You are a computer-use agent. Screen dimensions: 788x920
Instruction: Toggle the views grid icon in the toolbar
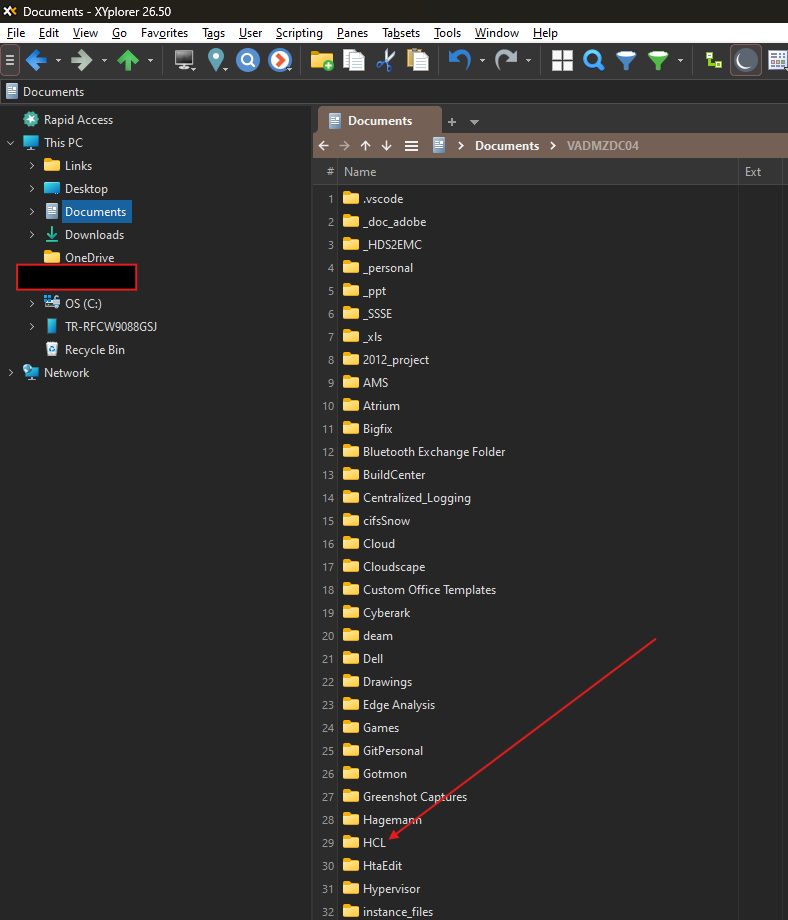coord(562,61)
